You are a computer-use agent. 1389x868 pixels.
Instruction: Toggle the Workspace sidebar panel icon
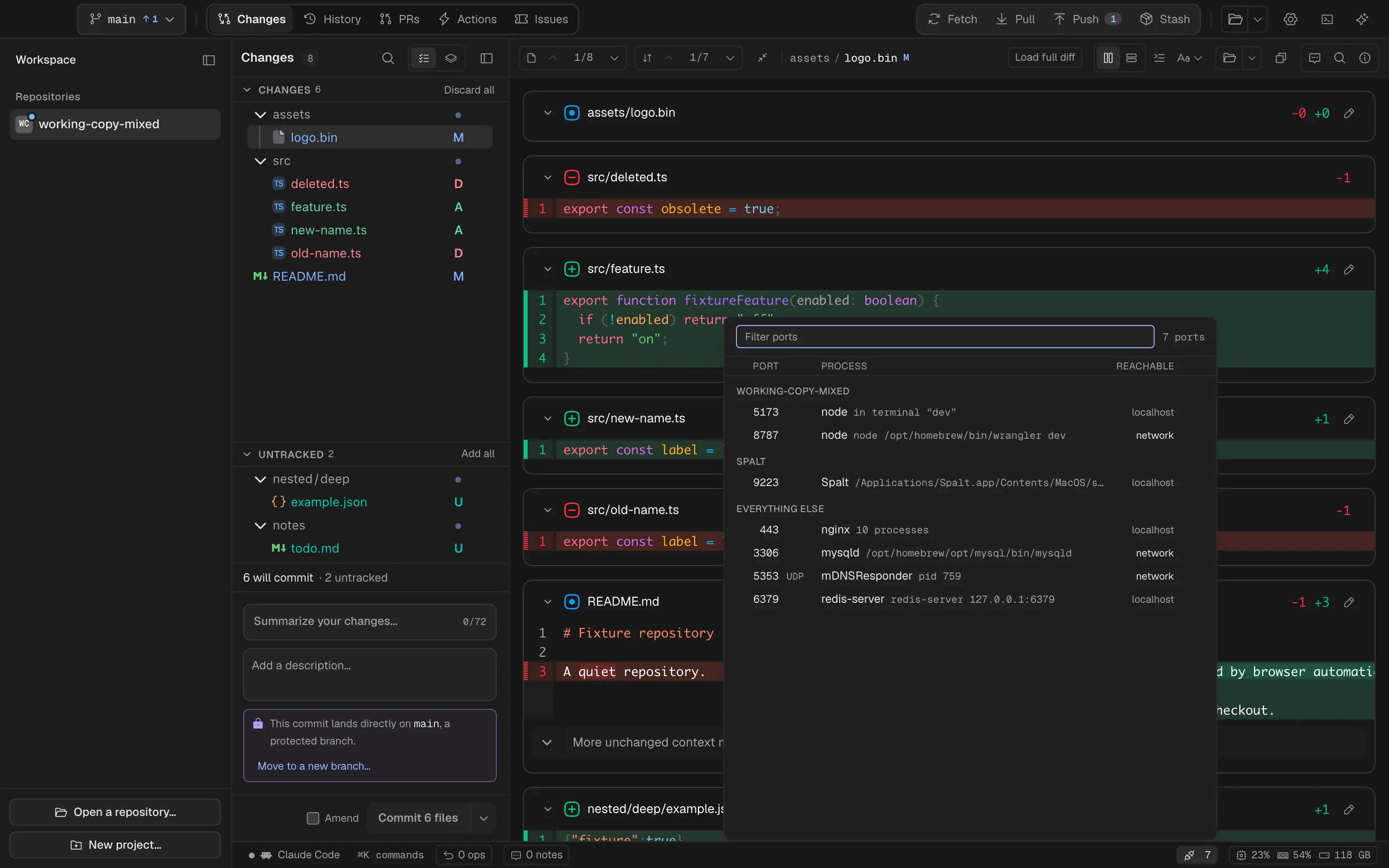coord(209,60)
